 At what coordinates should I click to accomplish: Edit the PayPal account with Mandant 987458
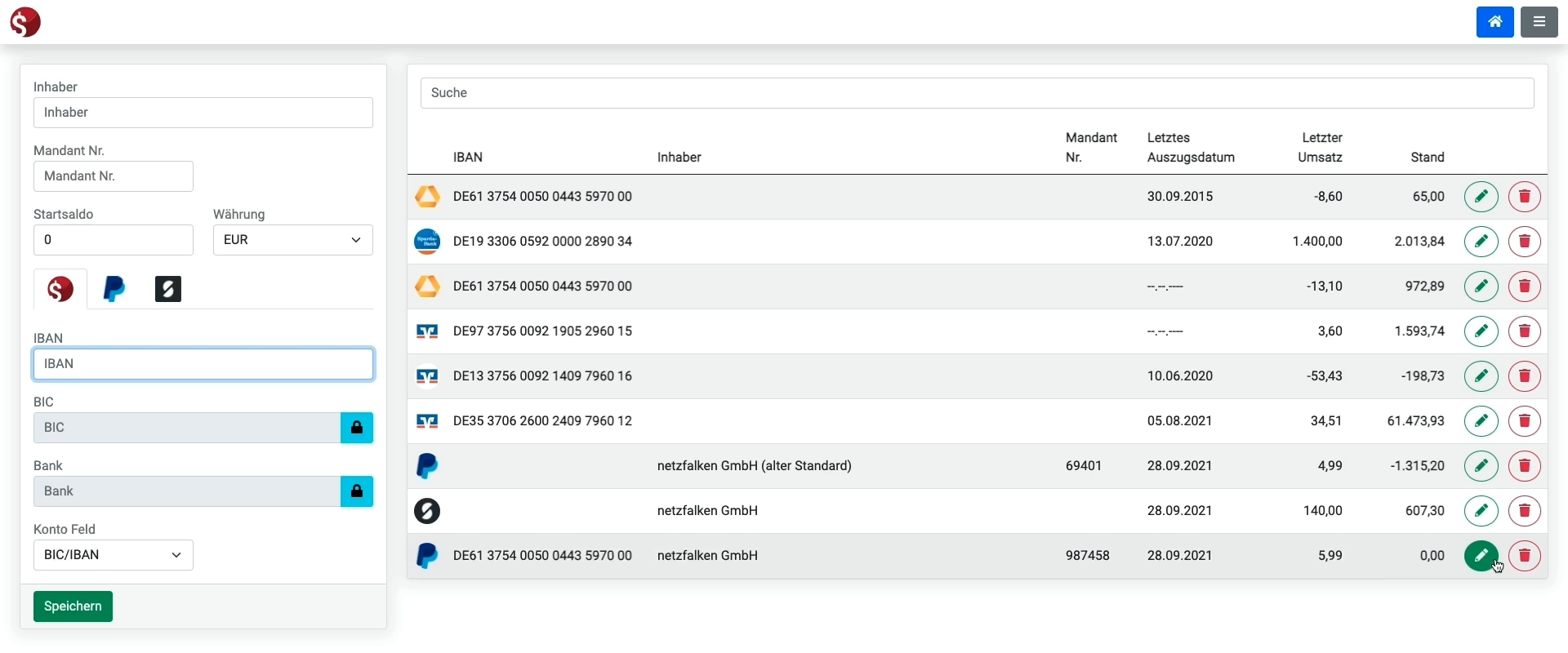[x=1481, y=556]
